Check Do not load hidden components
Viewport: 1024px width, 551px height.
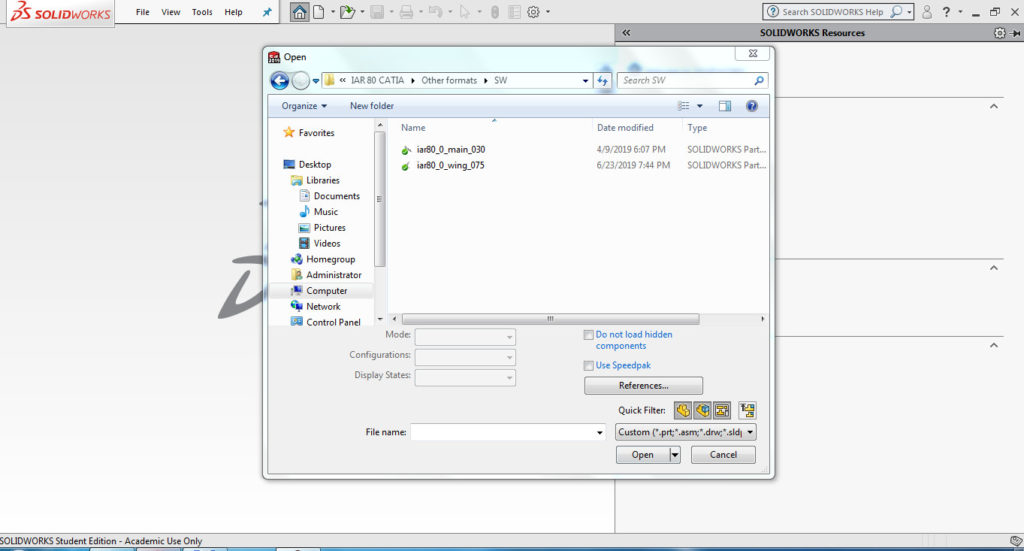[588, 335]
